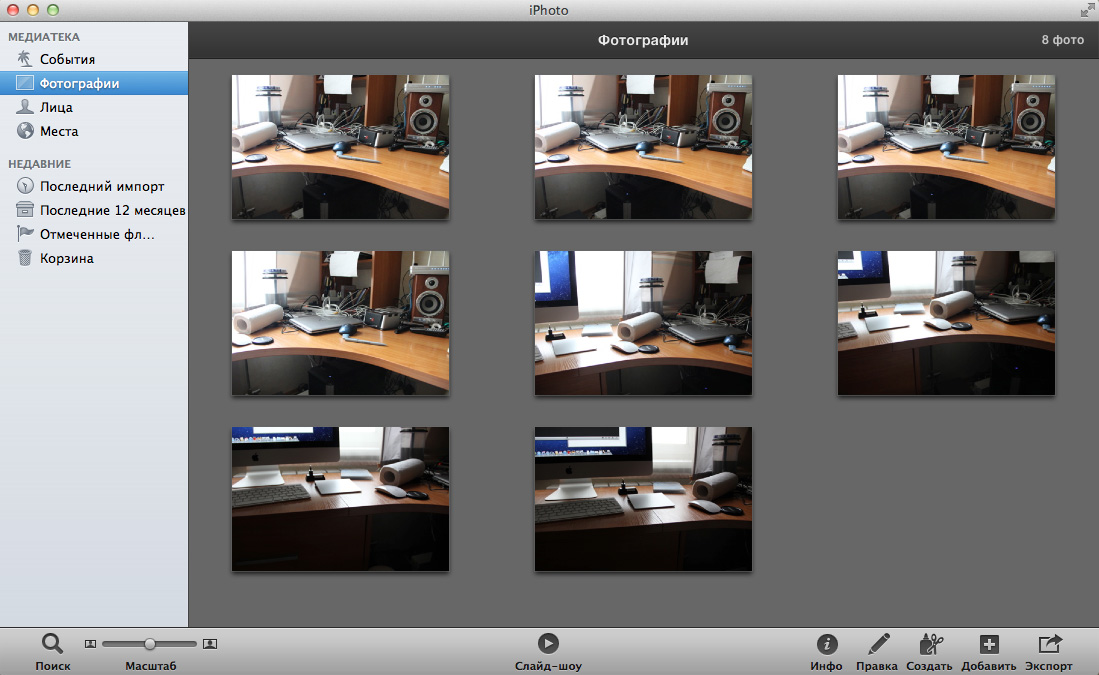Show Последние 12 месяцев photos
Screen dimensions: 1099x675
[112, 211]
